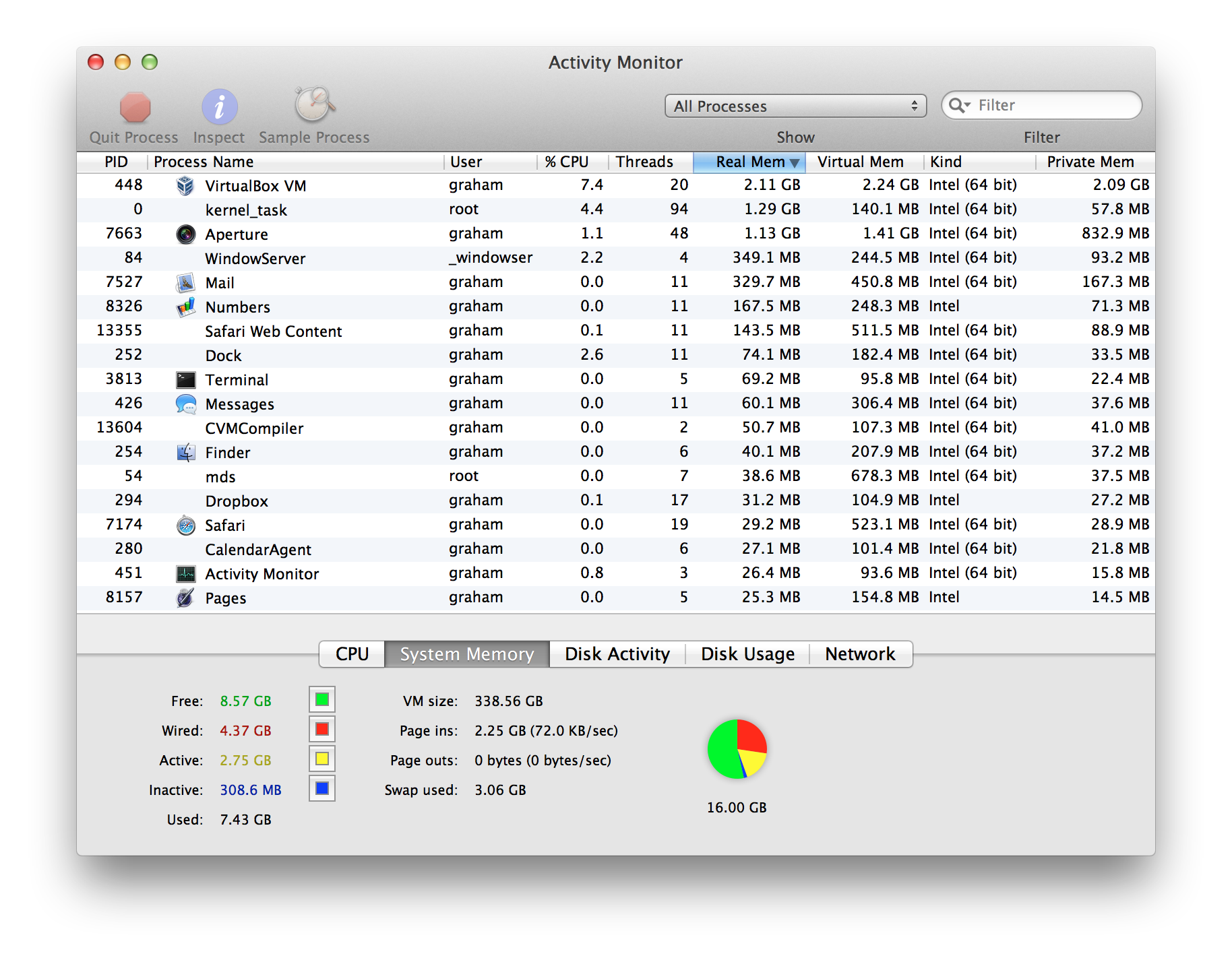Switch to the CPU tab
The height and width of the screenshot is (962, 1232).
pyautogui.click(x=352, y=654)
